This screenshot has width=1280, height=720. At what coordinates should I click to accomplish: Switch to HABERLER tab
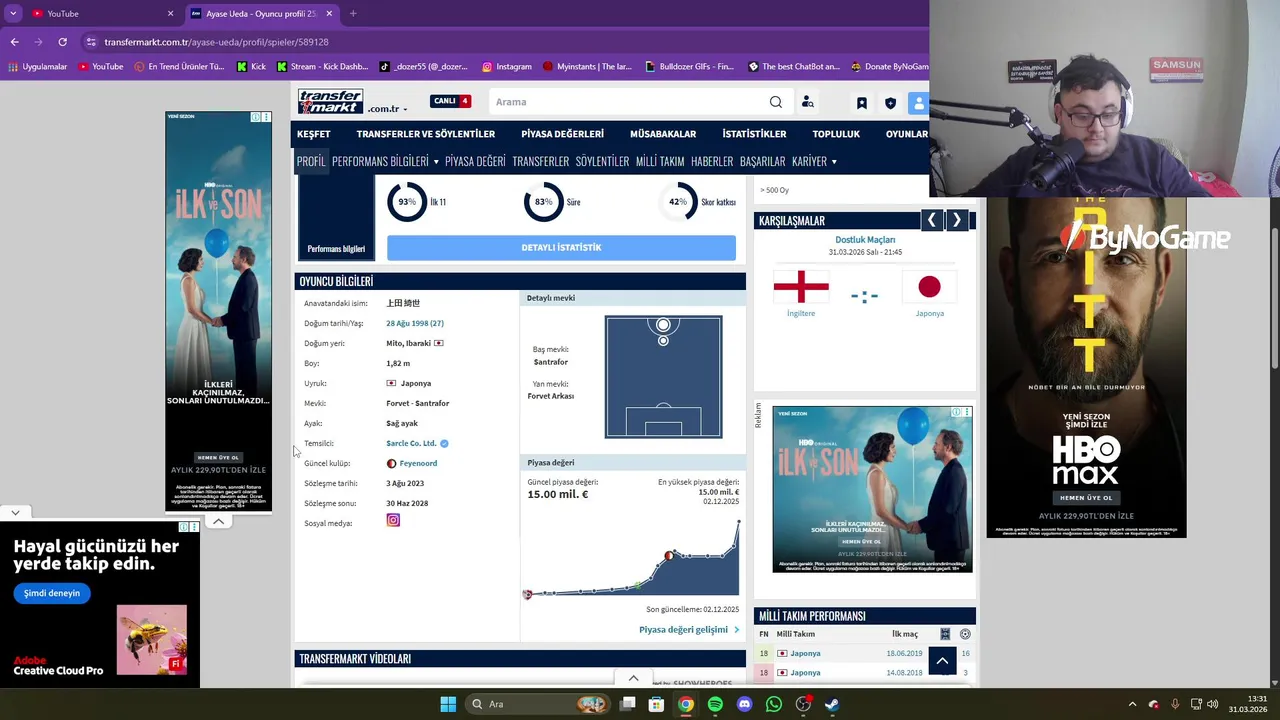[x=712, y=161]
